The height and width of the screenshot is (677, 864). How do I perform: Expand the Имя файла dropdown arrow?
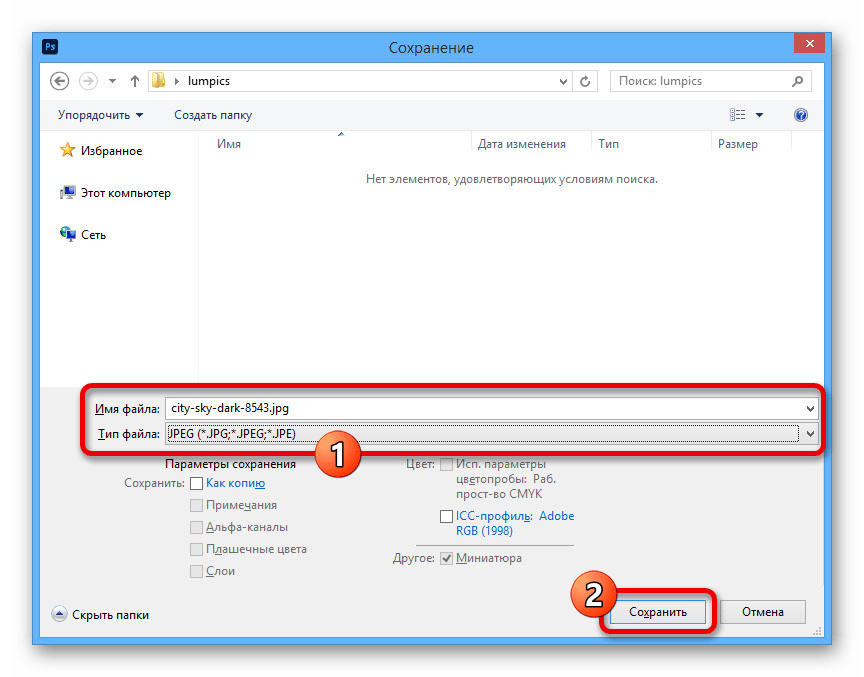[810, 409]
